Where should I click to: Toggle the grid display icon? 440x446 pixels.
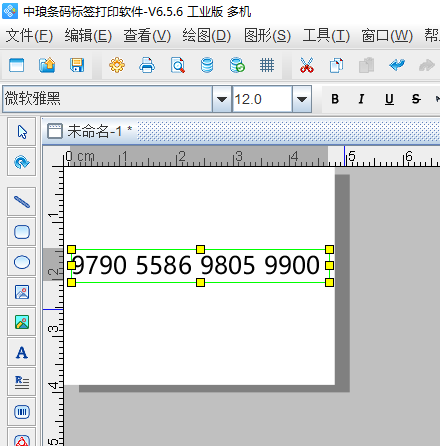267,65
